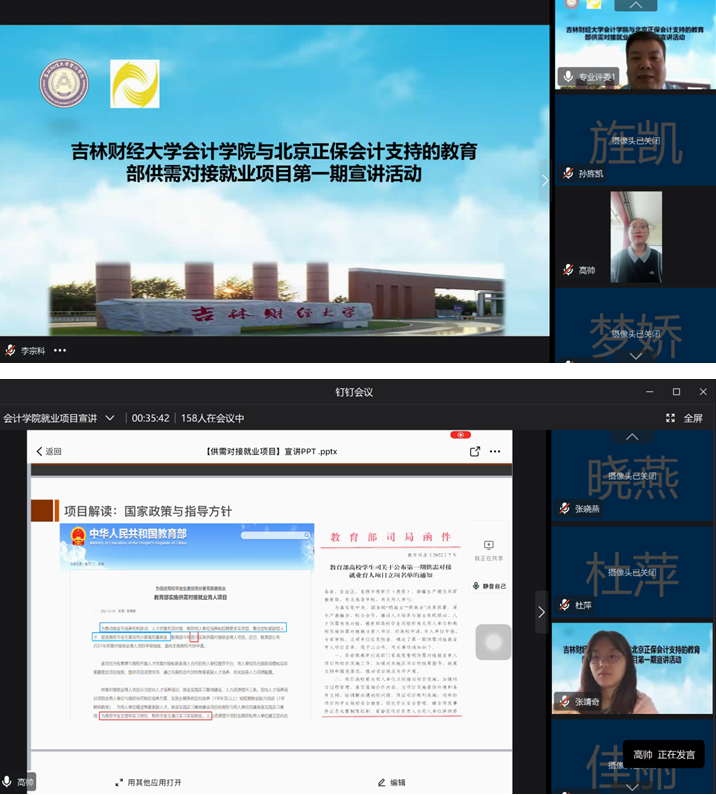716x795 pixels.
Task: Click the three-dot menu next to 李宗科
Action: tap(60, 351)
